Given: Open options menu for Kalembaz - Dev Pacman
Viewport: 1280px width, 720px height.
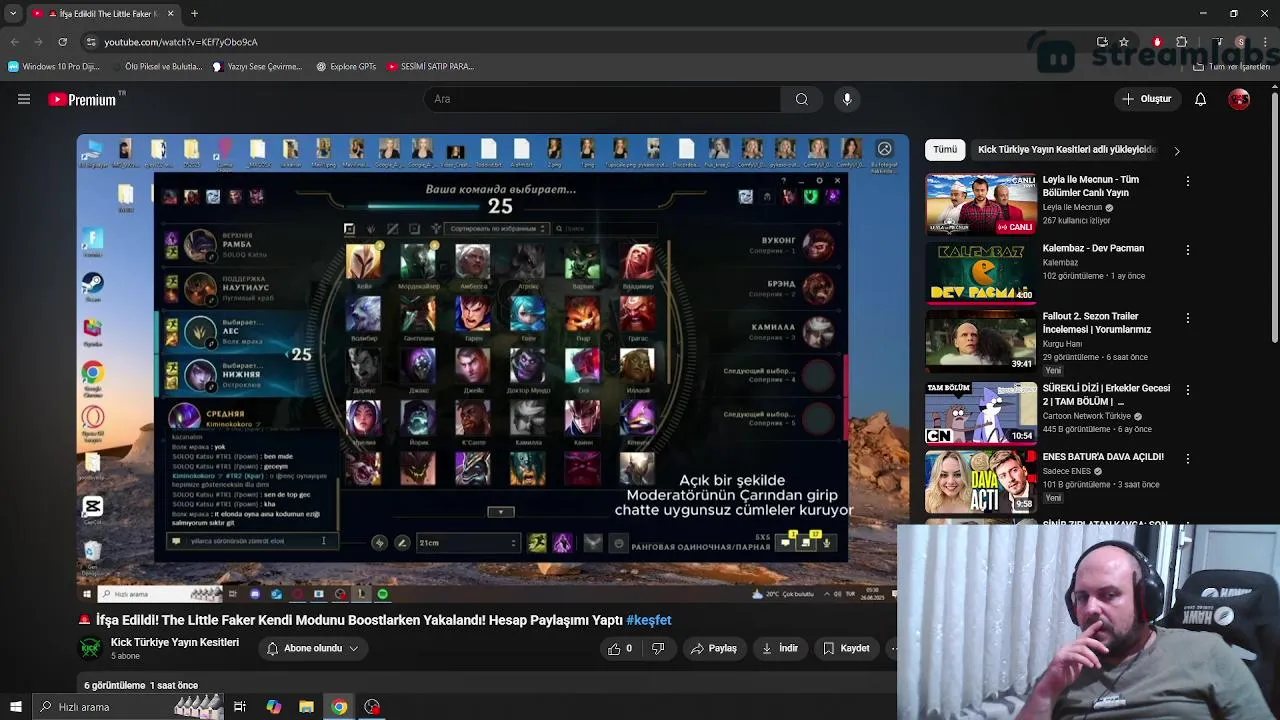Looking at the screenshot, I should (x=1187, y=250).
